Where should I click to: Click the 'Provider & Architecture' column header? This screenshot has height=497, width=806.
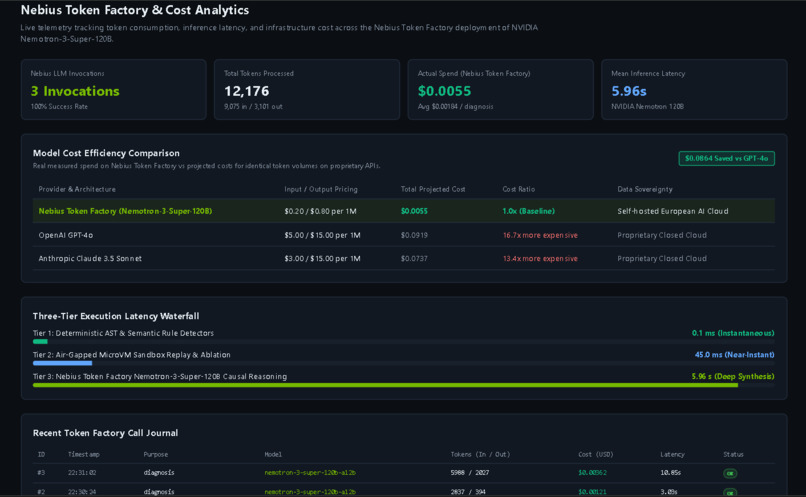[x=77, y=189]
